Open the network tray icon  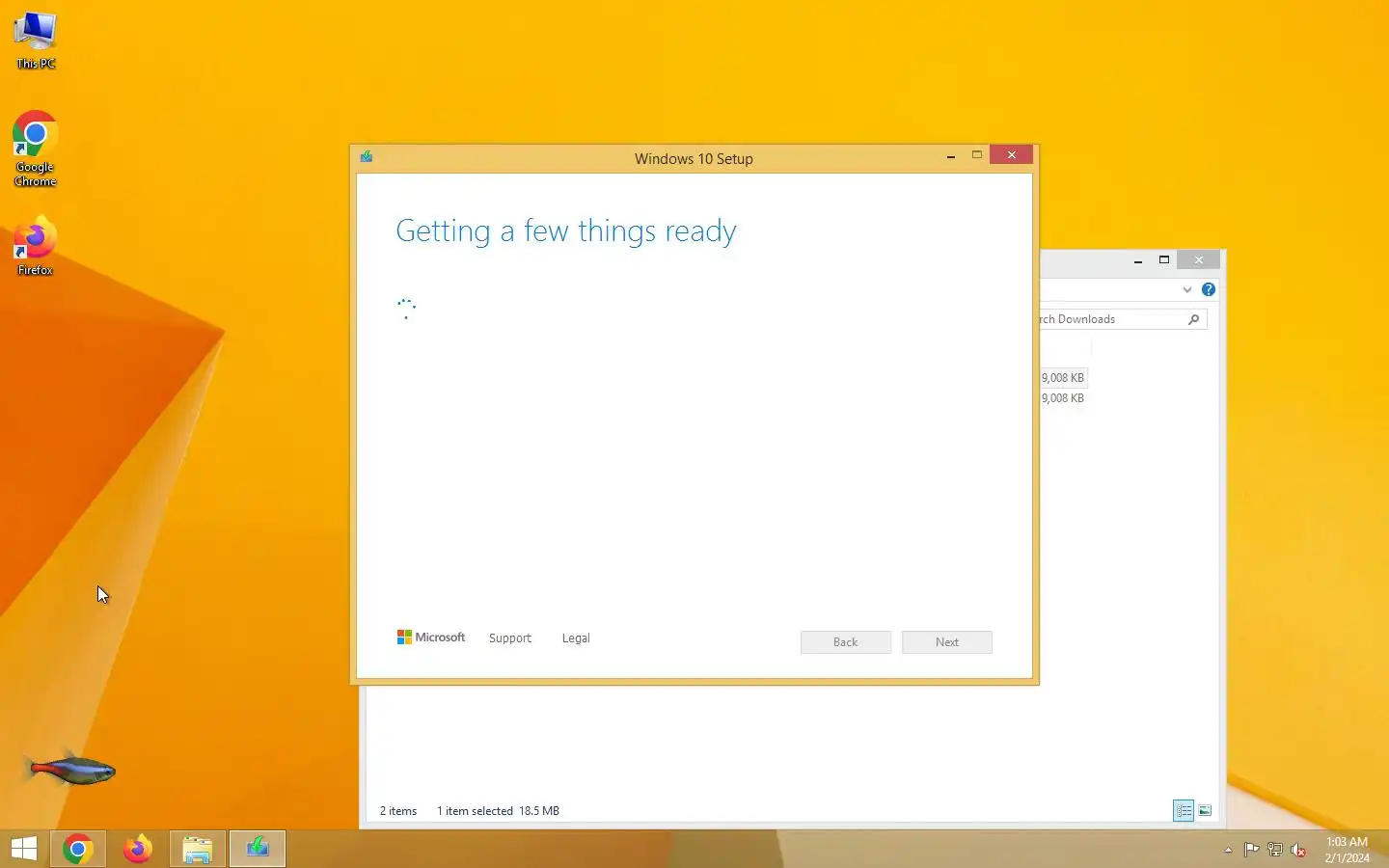[x=1274, y=850]
